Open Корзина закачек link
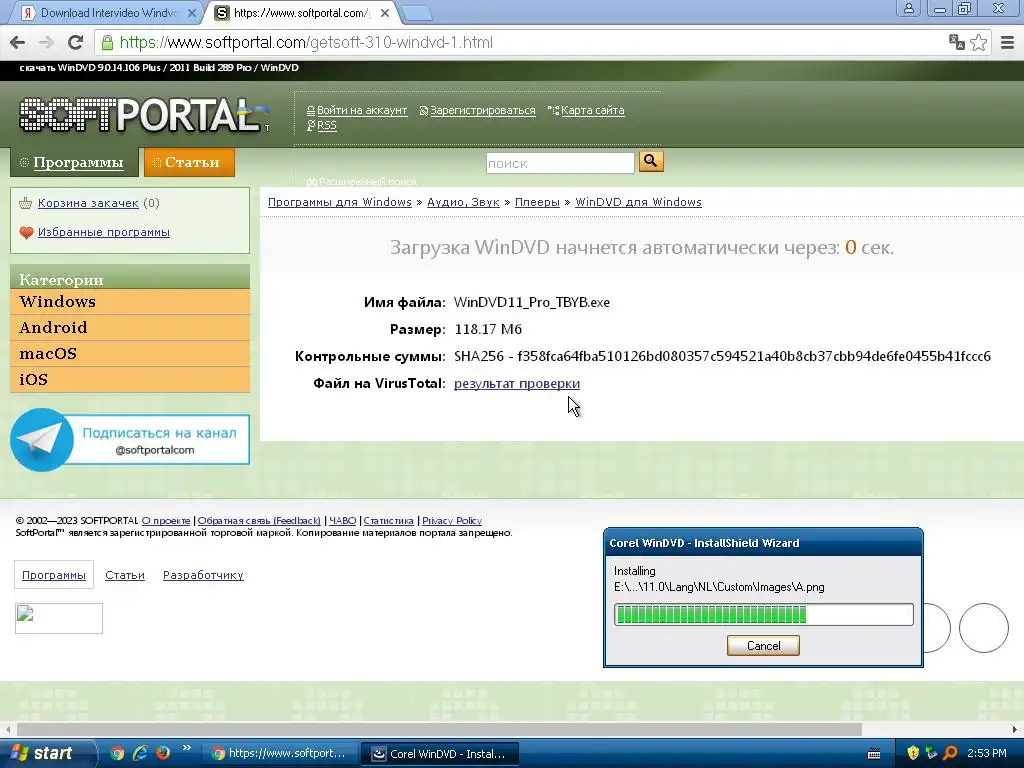 [x=88, y=203]
